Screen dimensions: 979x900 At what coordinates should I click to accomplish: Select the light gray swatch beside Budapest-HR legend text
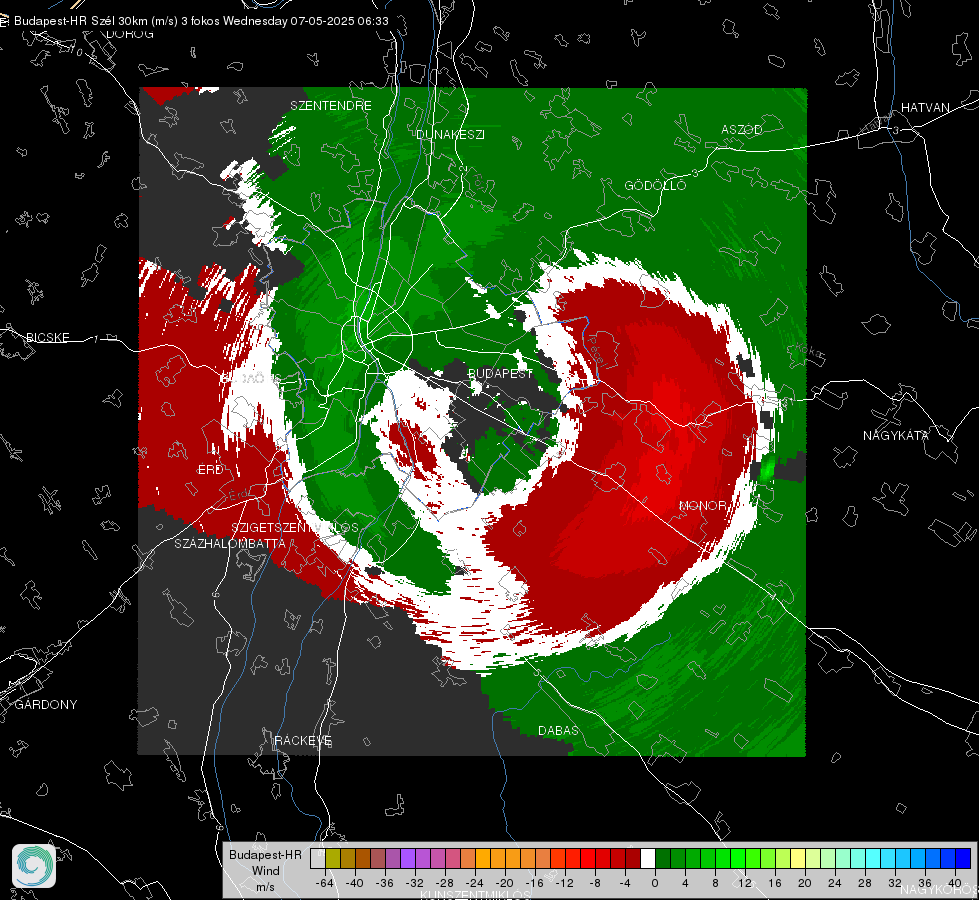[x=318, y=859]
